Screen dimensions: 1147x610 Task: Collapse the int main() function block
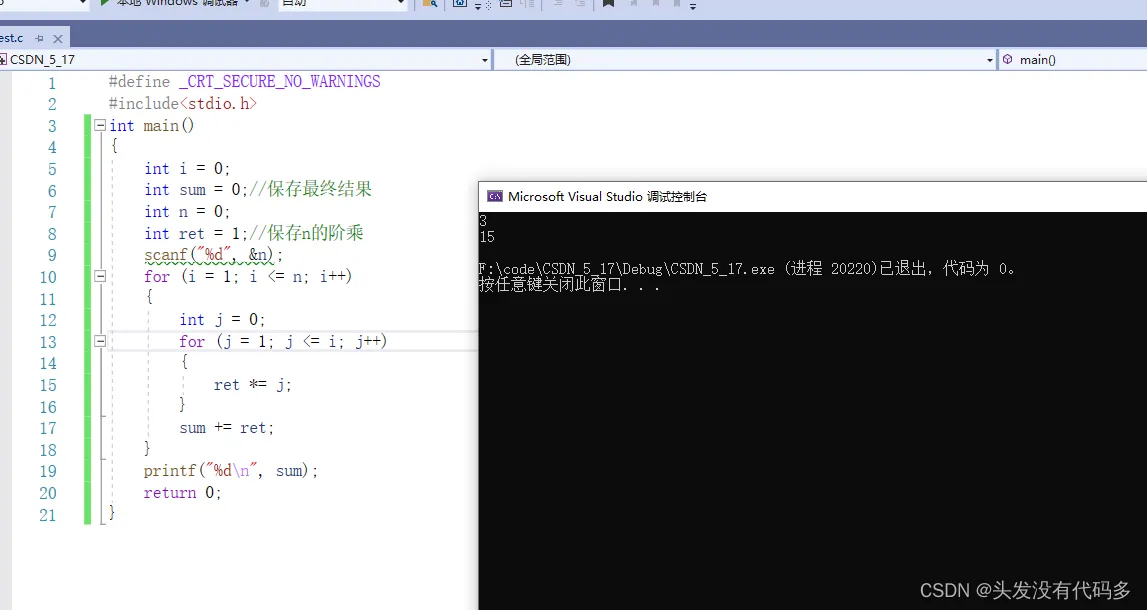100,125
